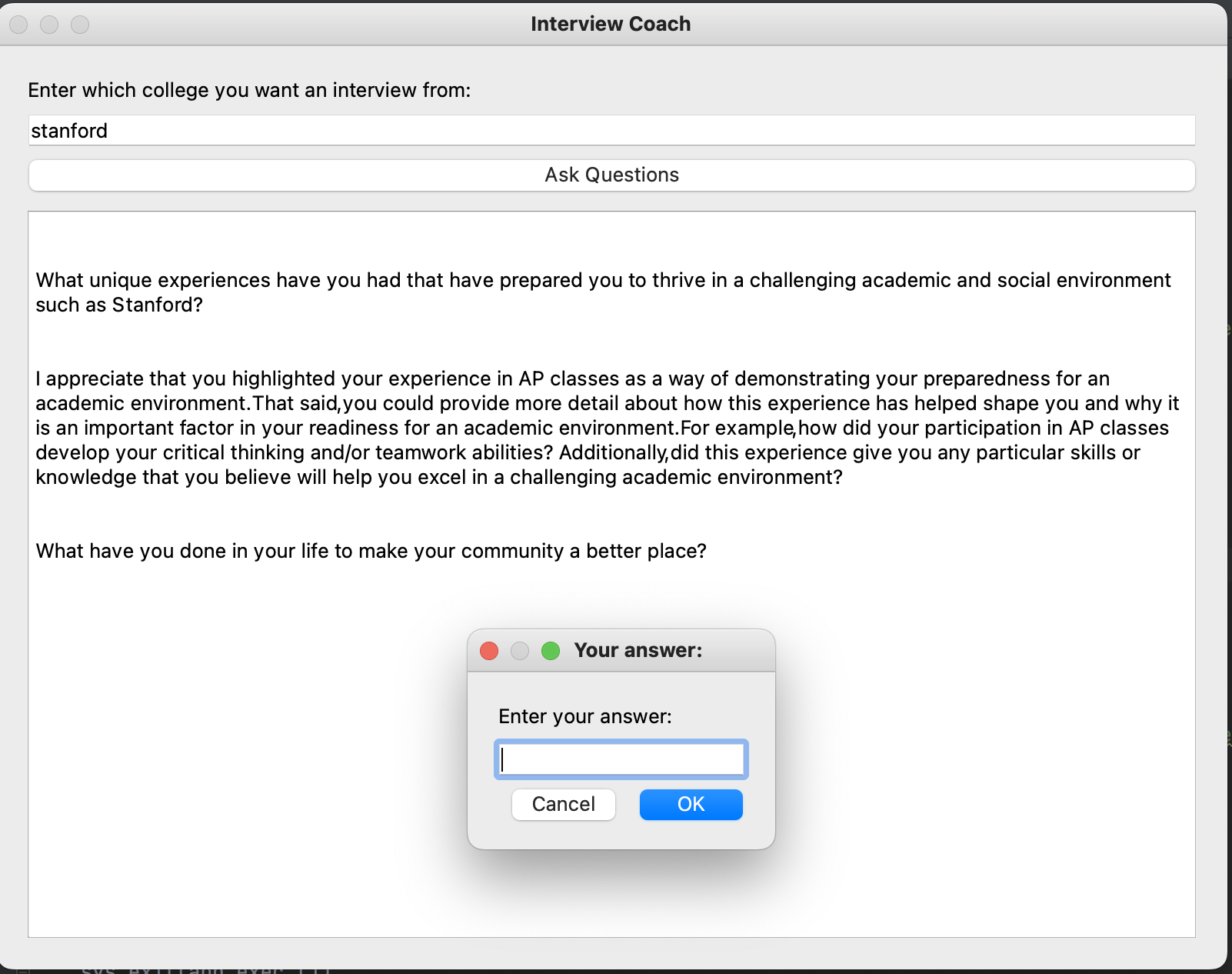Click the community better place question text
Image resolution: width=1232 pixels, height=974 pixels.
(371, 551)
